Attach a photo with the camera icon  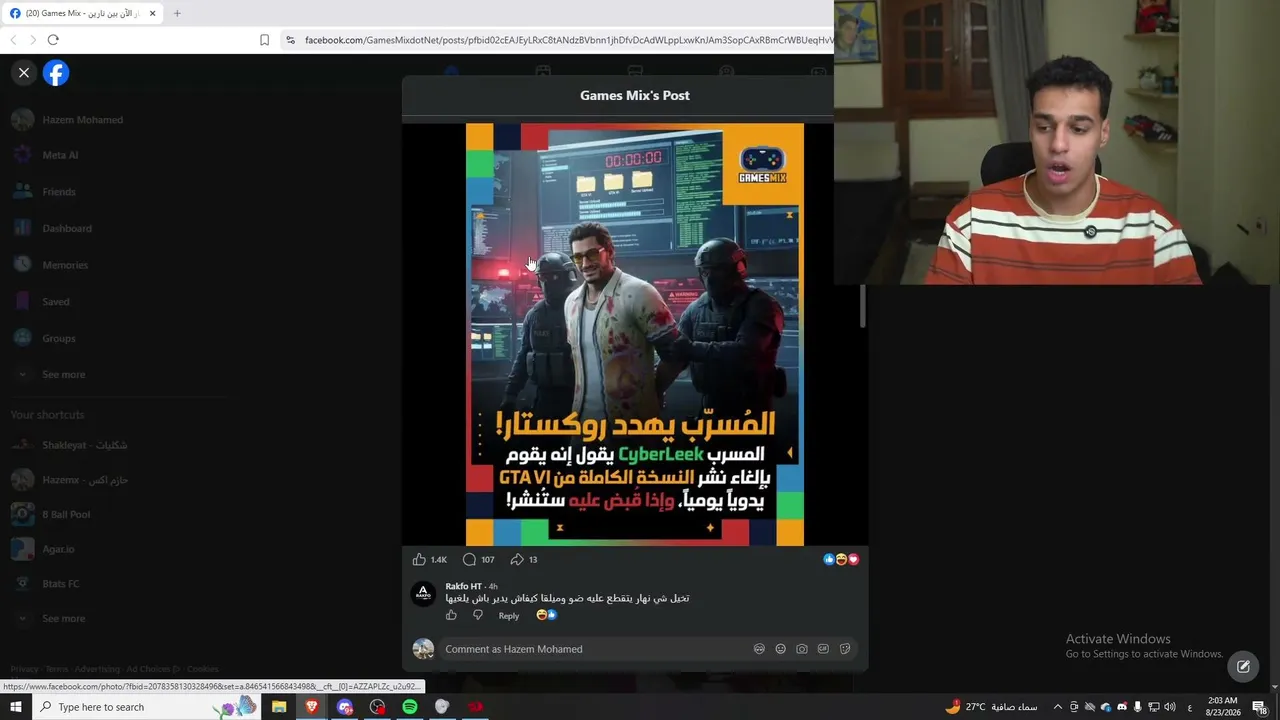click(802, 649)
